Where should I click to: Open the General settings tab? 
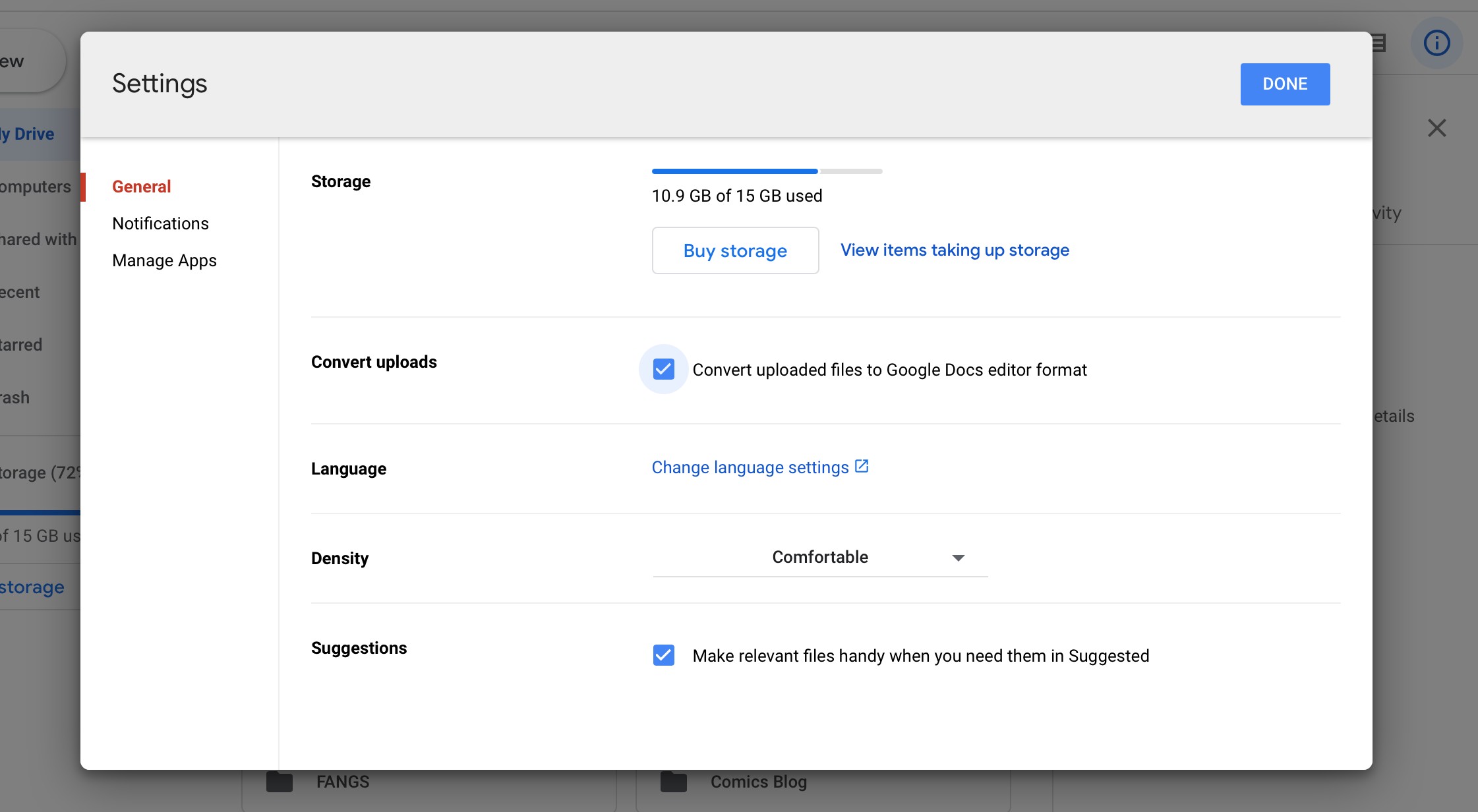(x=141, y=187)
